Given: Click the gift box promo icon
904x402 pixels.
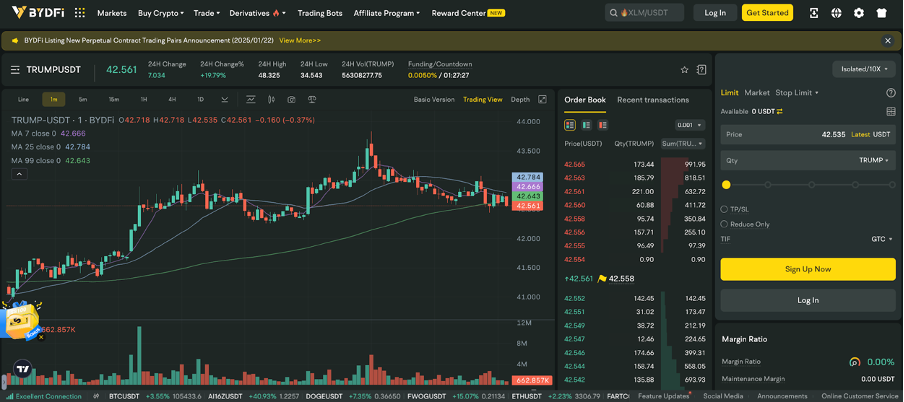Looking at the screenshot, I should tap(22, 320).
